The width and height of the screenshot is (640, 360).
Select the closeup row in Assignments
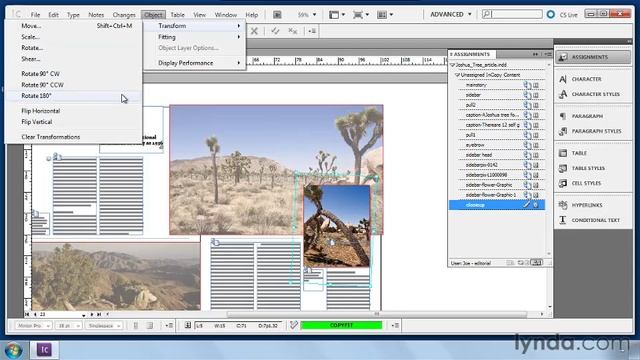coord(497,205)
